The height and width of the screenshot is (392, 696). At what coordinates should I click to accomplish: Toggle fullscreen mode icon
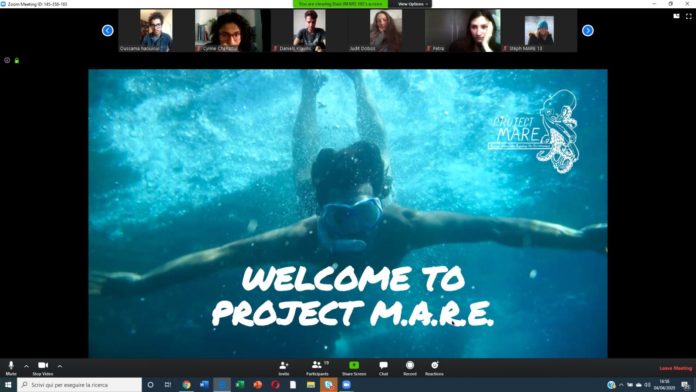point(688,16)
